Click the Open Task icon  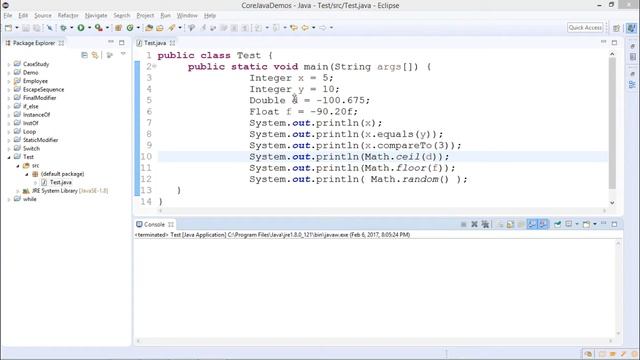[x=160, y=28]
